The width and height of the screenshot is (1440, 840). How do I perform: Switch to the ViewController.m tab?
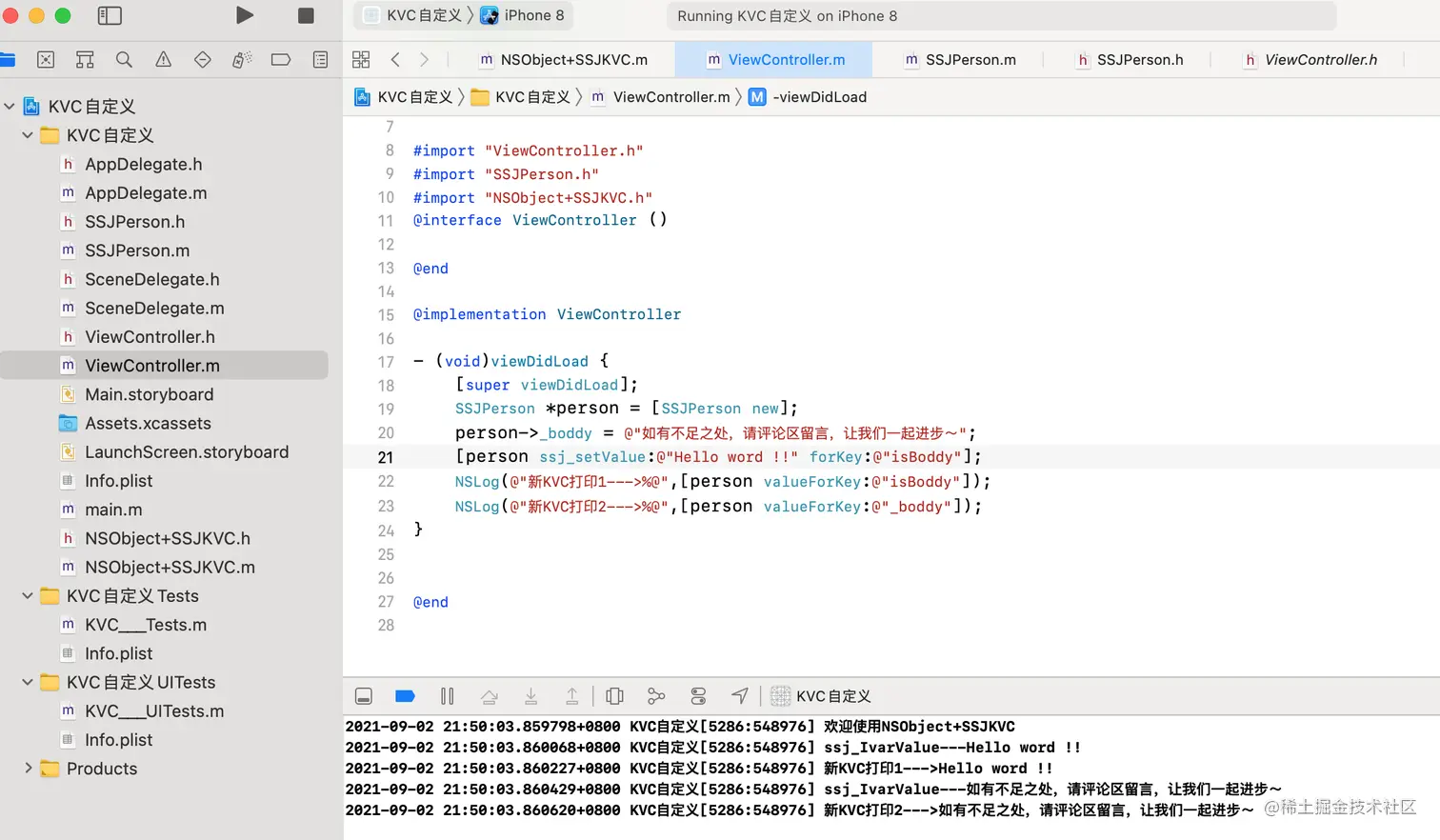click(774, 59)
